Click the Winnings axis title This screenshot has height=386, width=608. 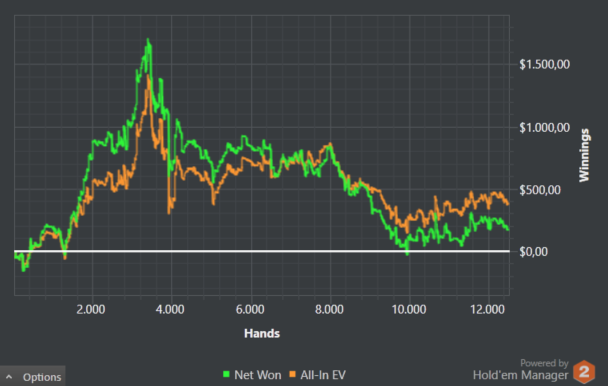click(584, 155)
